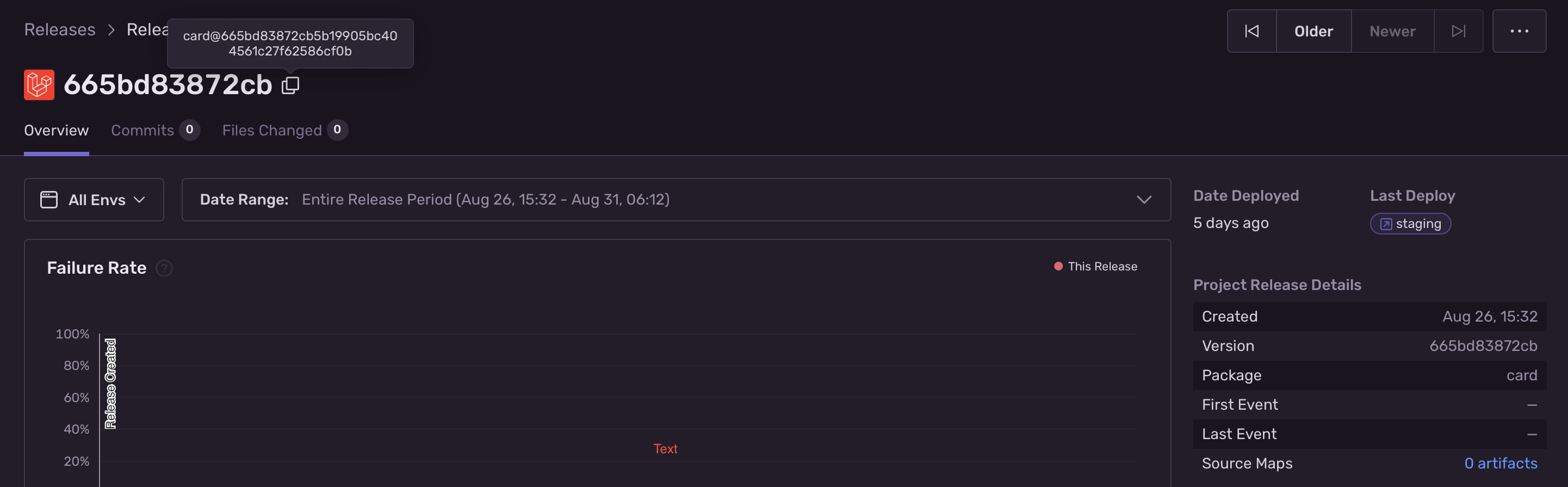Click the Date Range chevron arrow
Image resolution: width=1568 pixels, height=487 pixels.
[1145, 199]
